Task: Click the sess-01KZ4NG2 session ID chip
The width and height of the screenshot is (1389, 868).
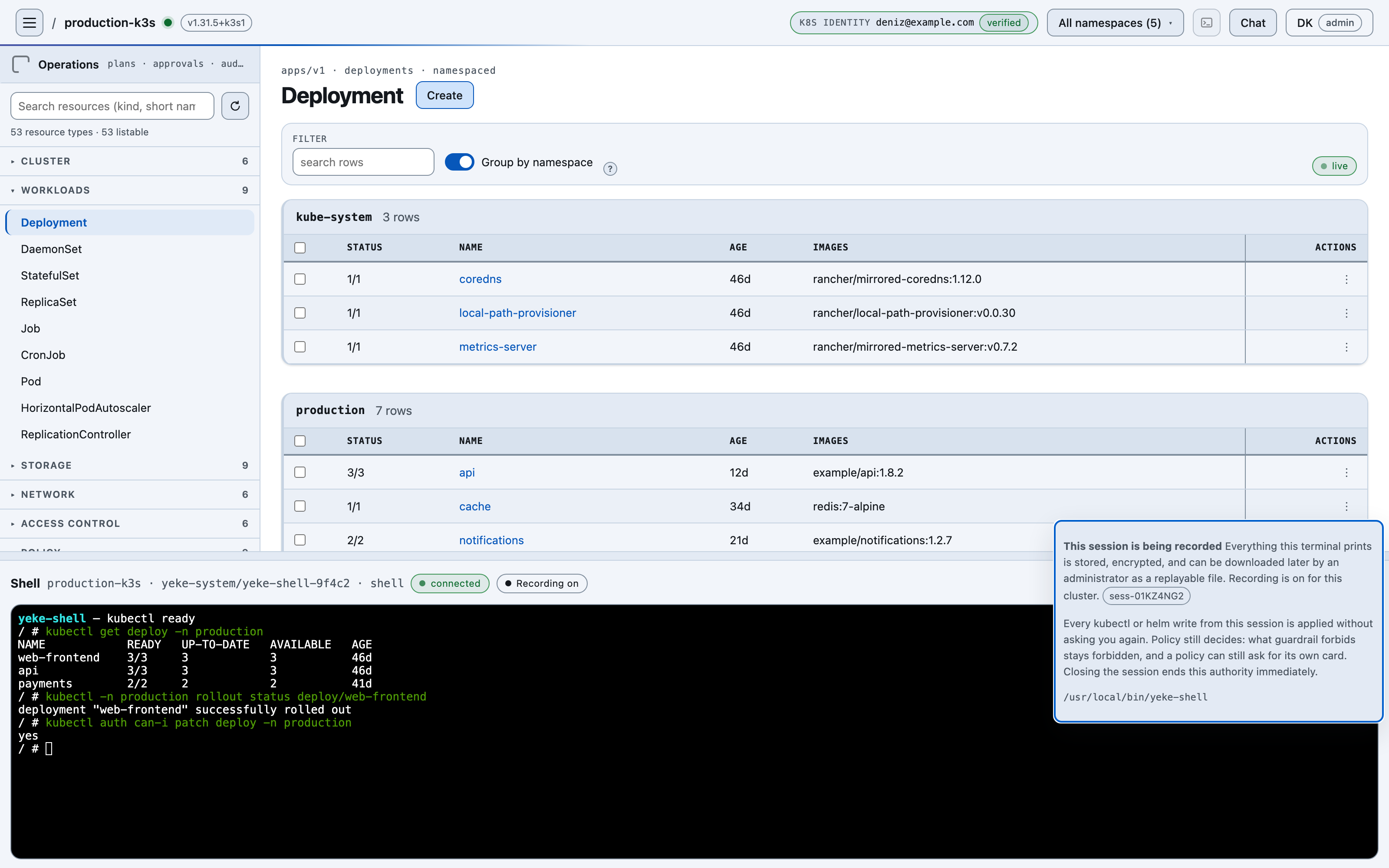Action: pyautogui.click(x=1145, y=596)
